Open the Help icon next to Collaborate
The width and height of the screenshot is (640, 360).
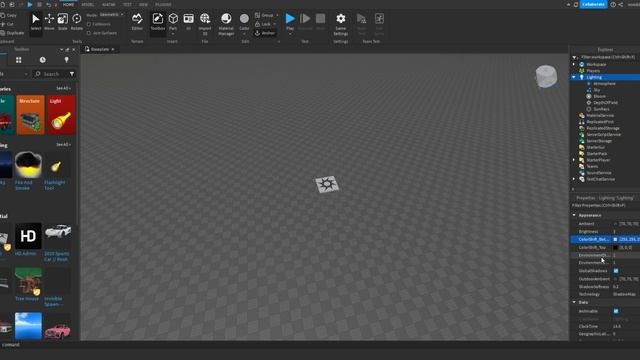pyautogui.click(x=613, y=4)
